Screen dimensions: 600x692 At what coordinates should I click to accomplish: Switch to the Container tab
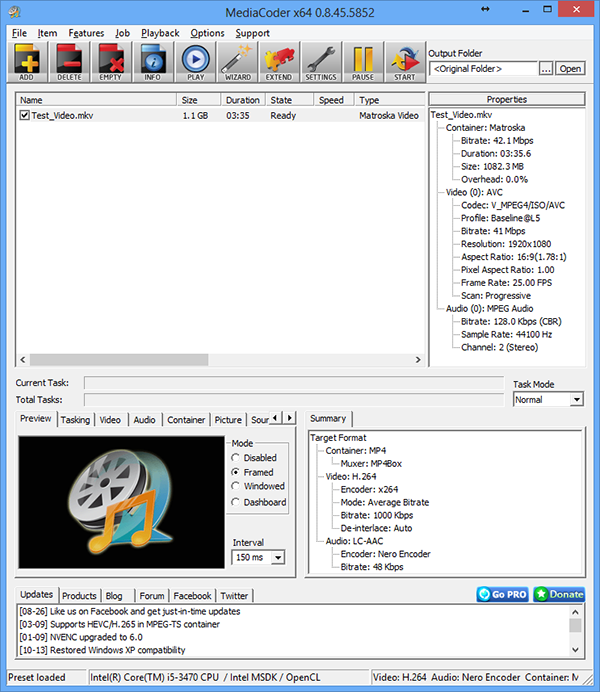(x=186, y=420)
